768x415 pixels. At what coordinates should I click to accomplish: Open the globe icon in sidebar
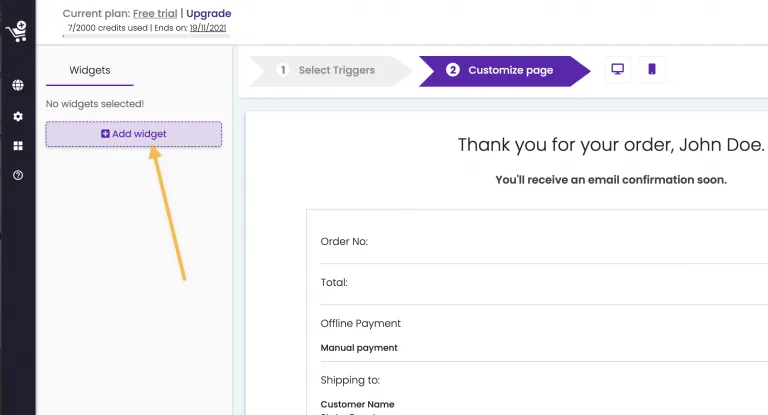pos(18,85)
